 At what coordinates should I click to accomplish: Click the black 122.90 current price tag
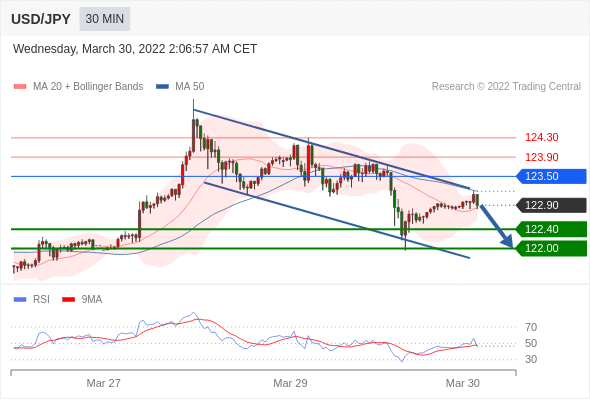551,205
